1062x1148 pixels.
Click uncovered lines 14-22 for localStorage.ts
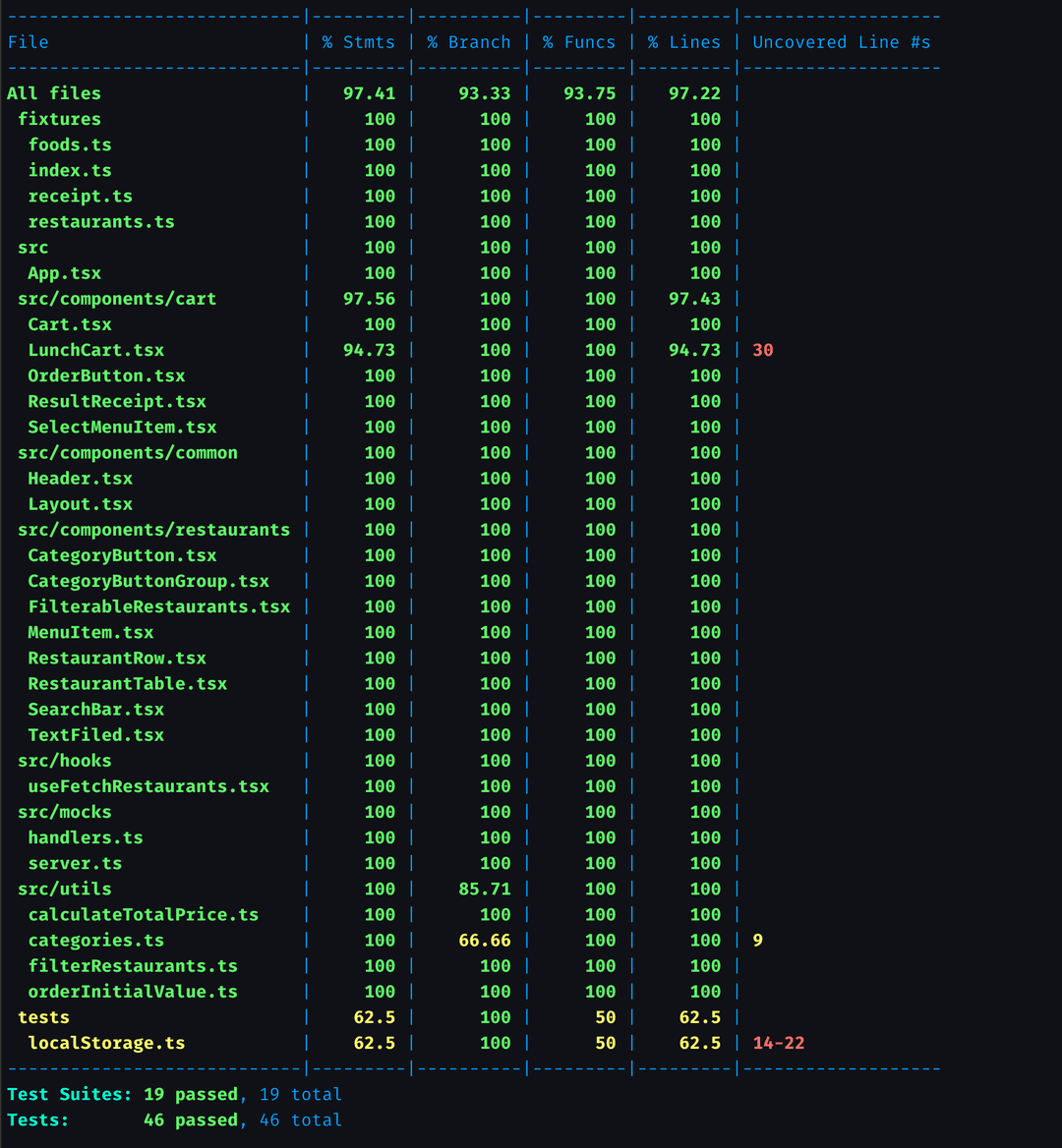[779, 1043]
